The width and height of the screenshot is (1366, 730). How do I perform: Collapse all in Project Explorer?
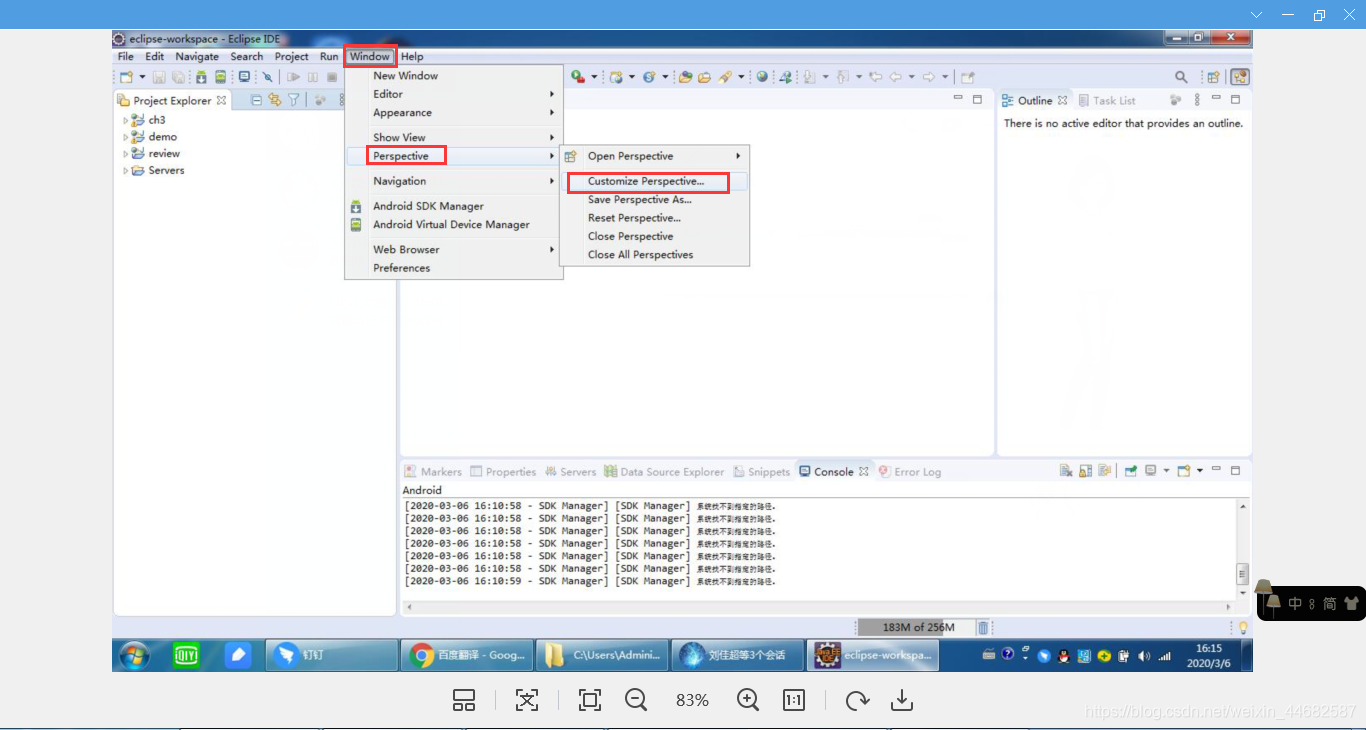[256, 100]
